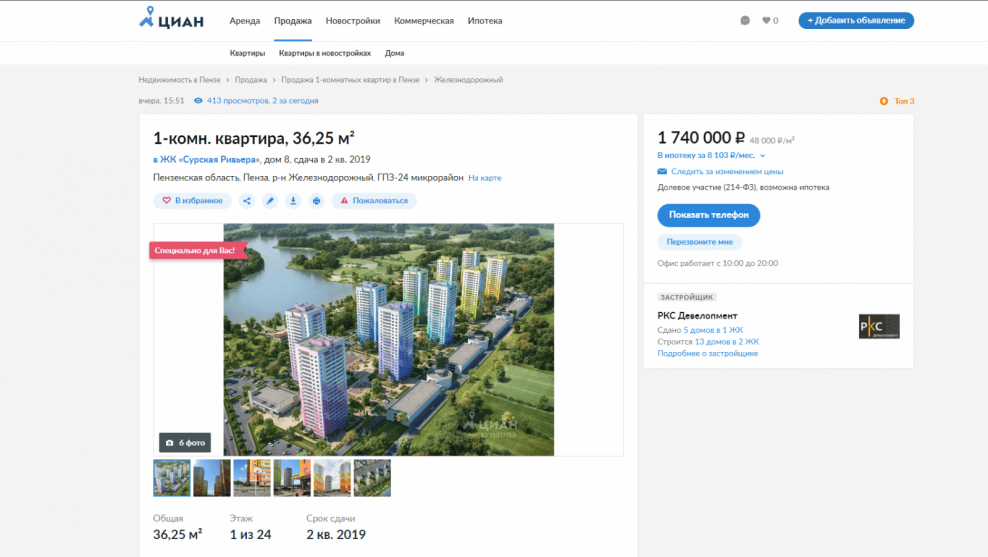This screenshot has height=557, width=988.
Task: Click the listing title 1-комн. квартира
Action: pyautogui.click(x=254, y=138)
